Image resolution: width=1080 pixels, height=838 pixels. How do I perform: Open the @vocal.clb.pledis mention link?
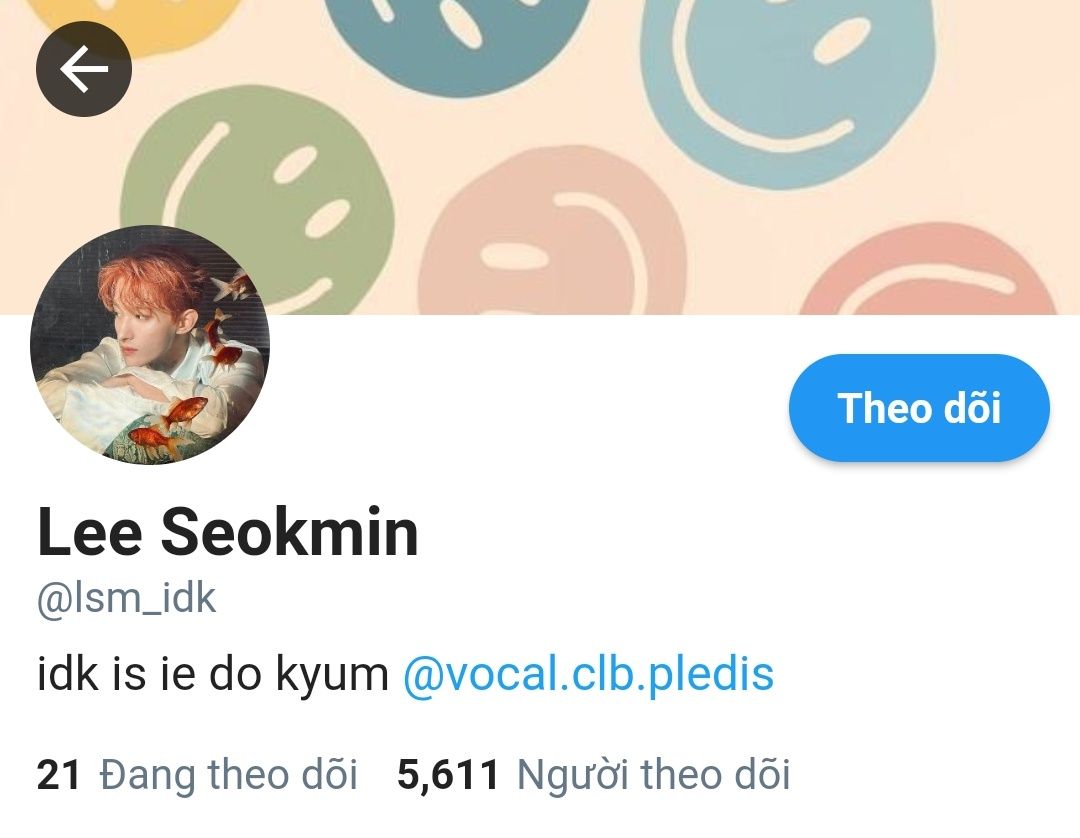(588, 673)
